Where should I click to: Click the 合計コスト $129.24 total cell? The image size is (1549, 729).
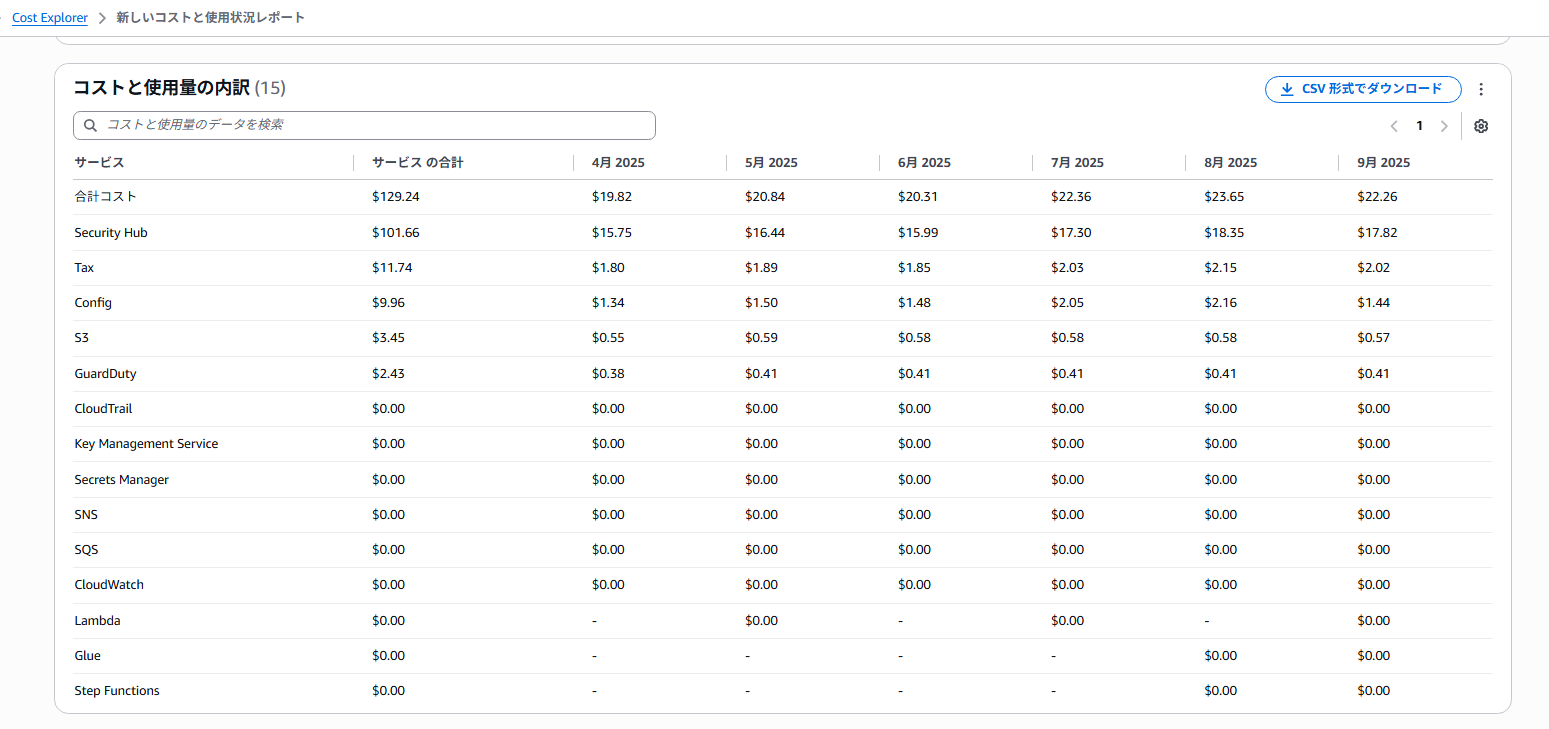(x=396, y=196)
